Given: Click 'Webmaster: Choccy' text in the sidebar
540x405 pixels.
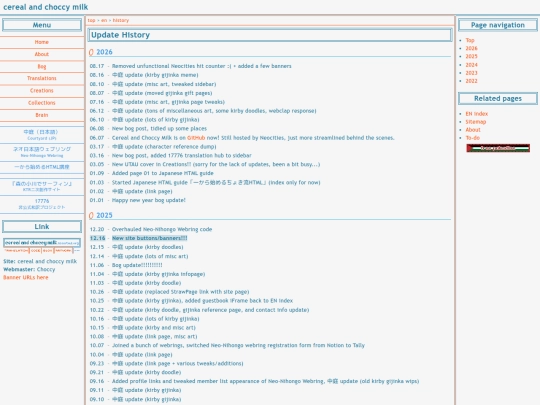Looking at the screenshot, I should click(29, 269).
